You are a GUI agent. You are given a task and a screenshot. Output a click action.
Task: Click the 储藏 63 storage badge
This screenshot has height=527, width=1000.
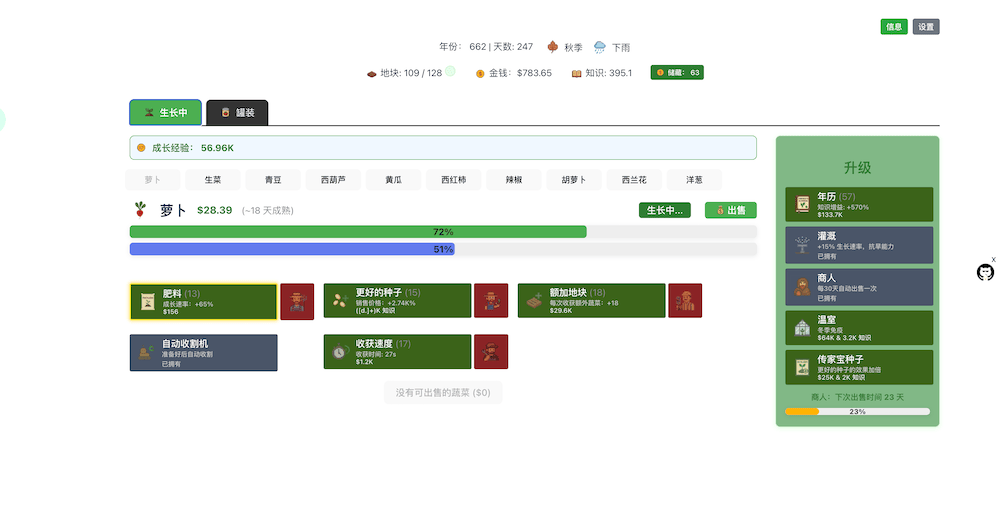click(677, 72)
